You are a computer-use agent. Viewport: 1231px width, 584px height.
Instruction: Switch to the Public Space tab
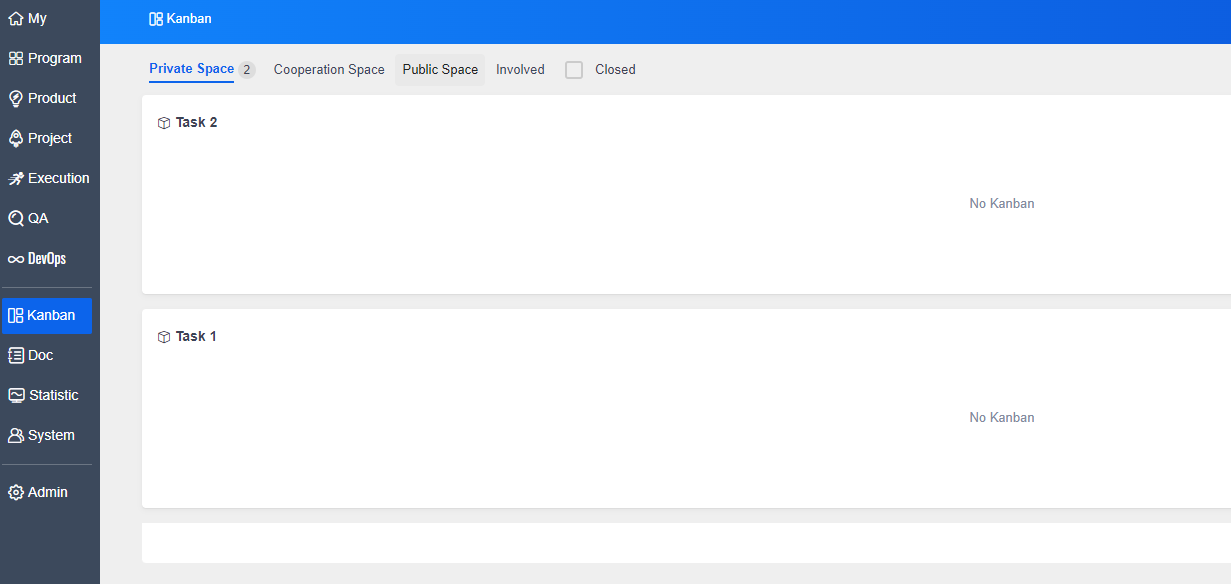[x=440, y=70]
